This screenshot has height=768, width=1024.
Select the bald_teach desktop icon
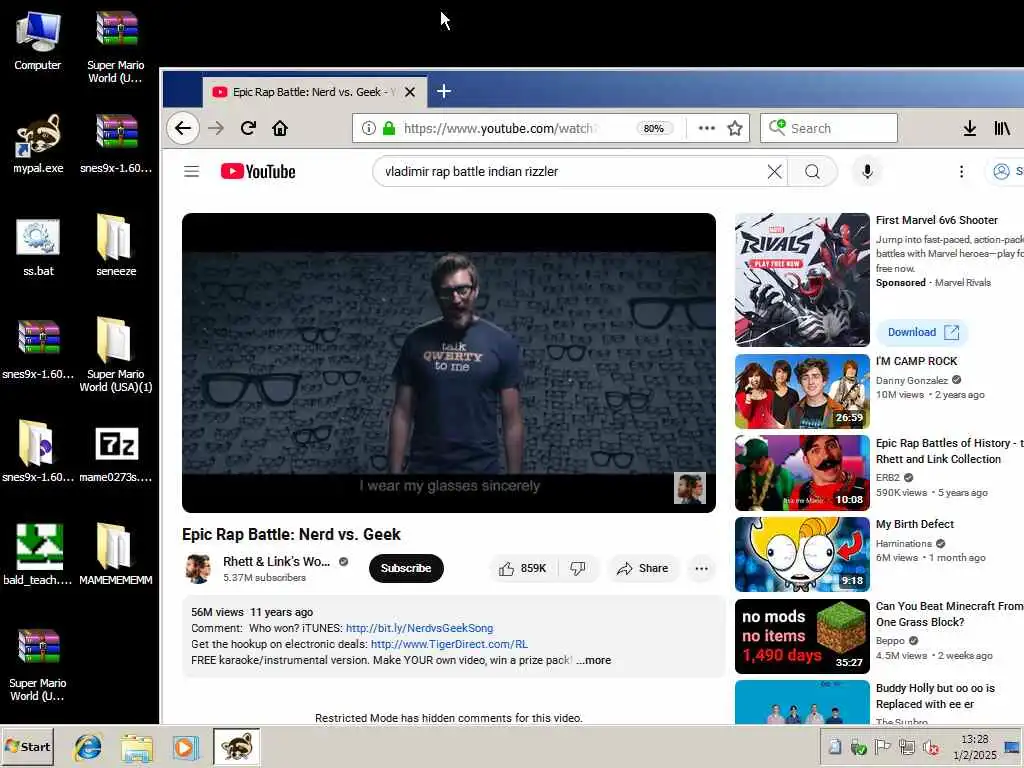(x=38, y=555)
